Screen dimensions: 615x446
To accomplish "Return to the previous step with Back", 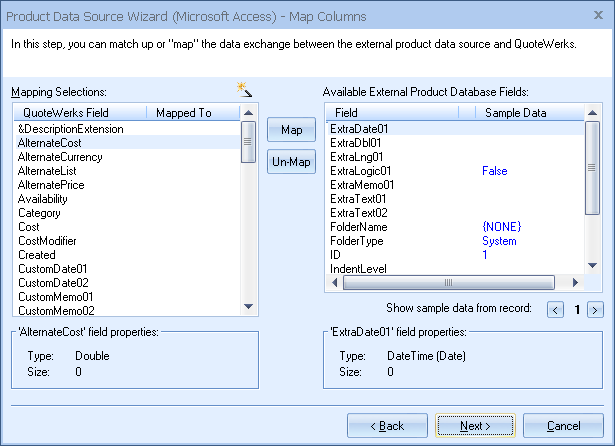I will pyautogui.click(x=386, y=426).
